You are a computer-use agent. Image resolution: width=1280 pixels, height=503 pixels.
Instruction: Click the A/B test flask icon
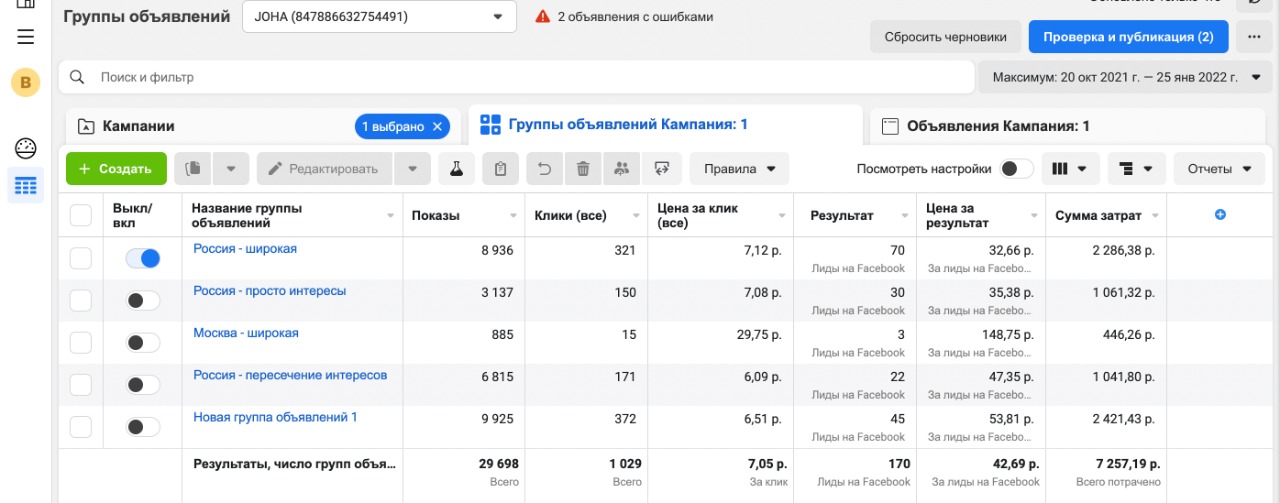(457, 169)
